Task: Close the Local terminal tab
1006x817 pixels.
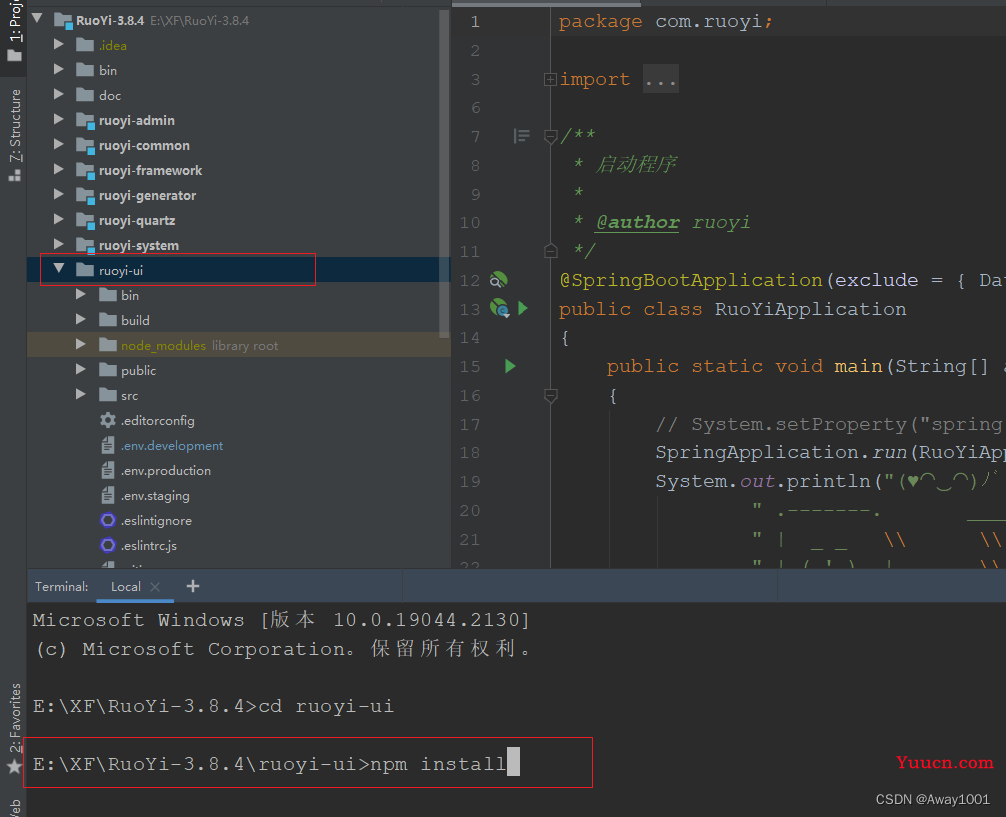Action: coord(155,587)
